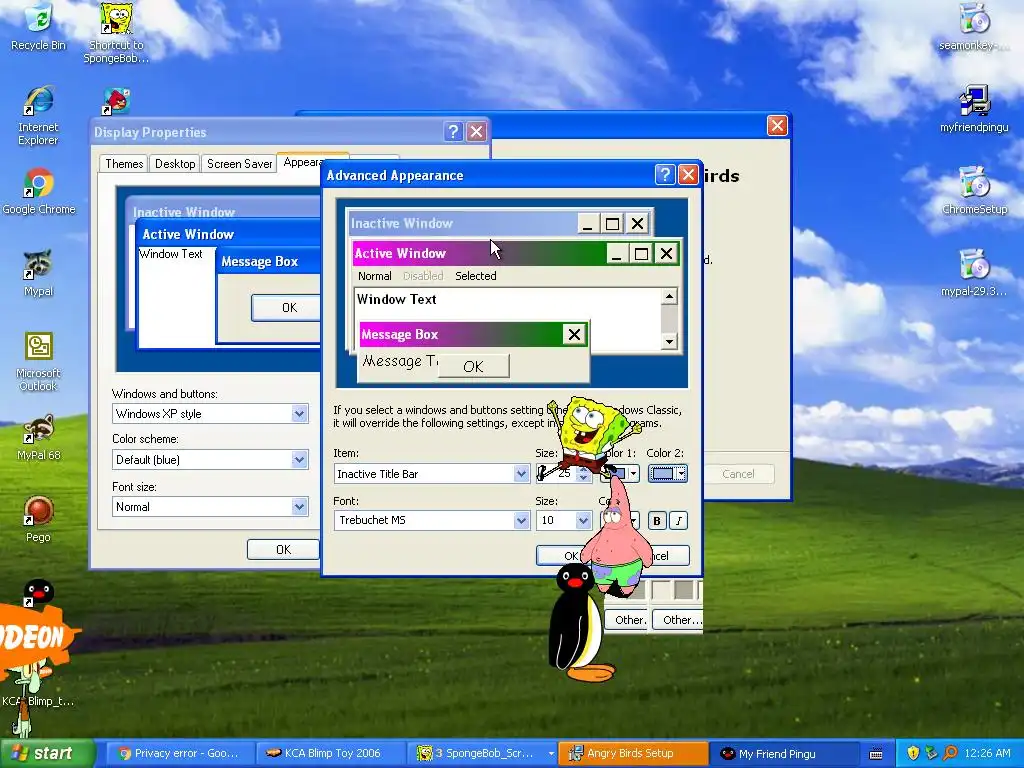Click Normal menu item in preview
1024x768 pixels.
(x=374, y=276)
